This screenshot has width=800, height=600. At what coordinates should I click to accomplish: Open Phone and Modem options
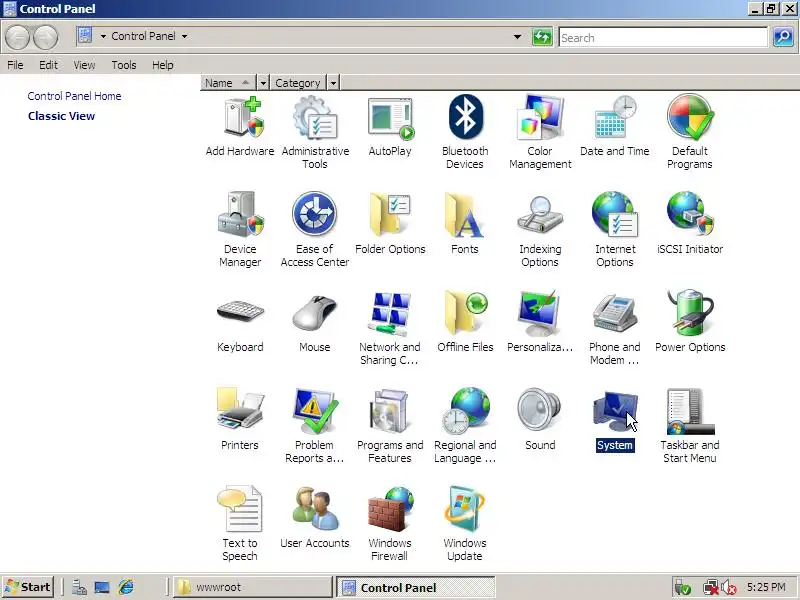point(615,328)
